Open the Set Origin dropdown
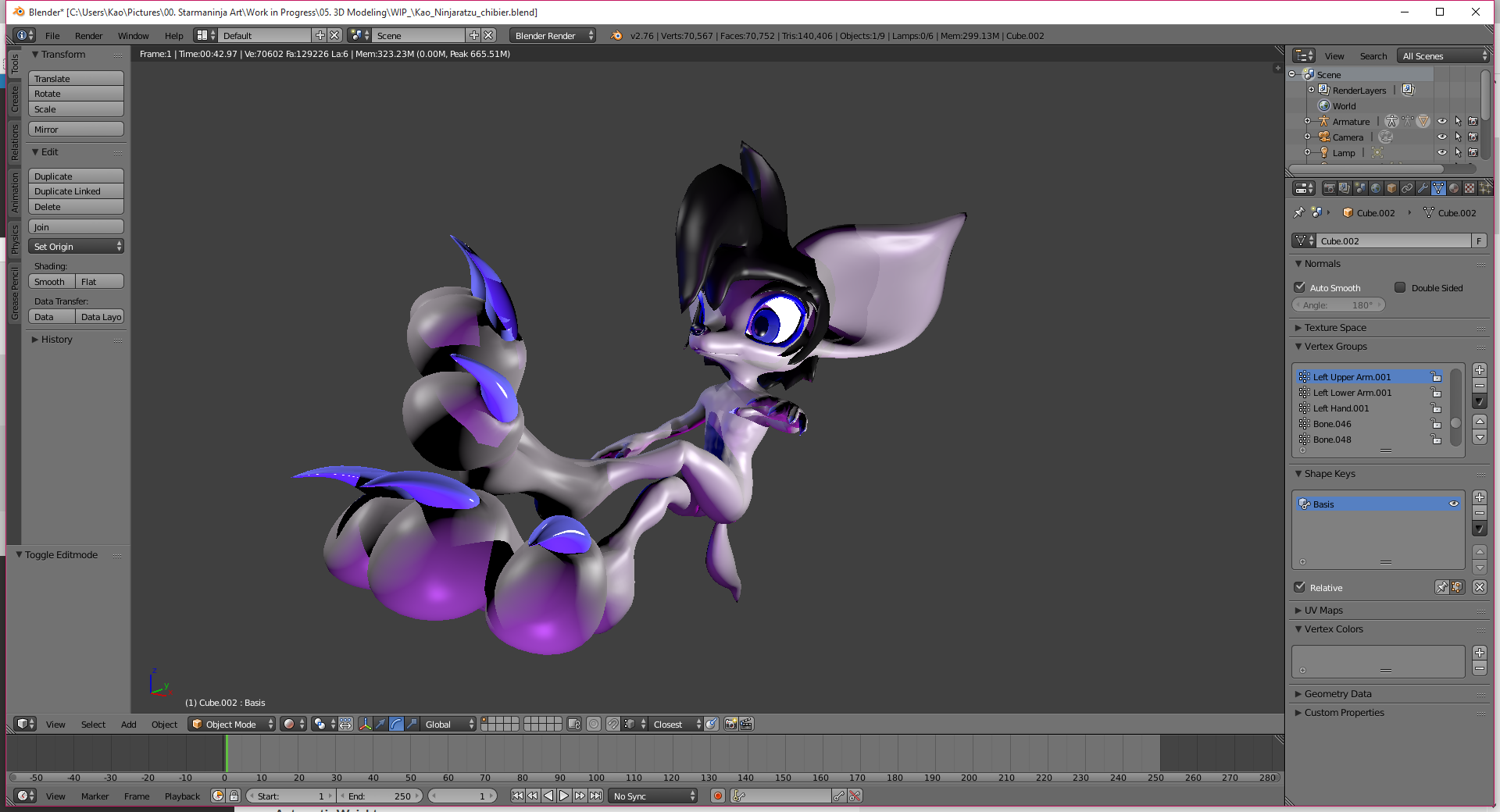The width and height of the screenshot is (1500, 812). pos(77,246)
